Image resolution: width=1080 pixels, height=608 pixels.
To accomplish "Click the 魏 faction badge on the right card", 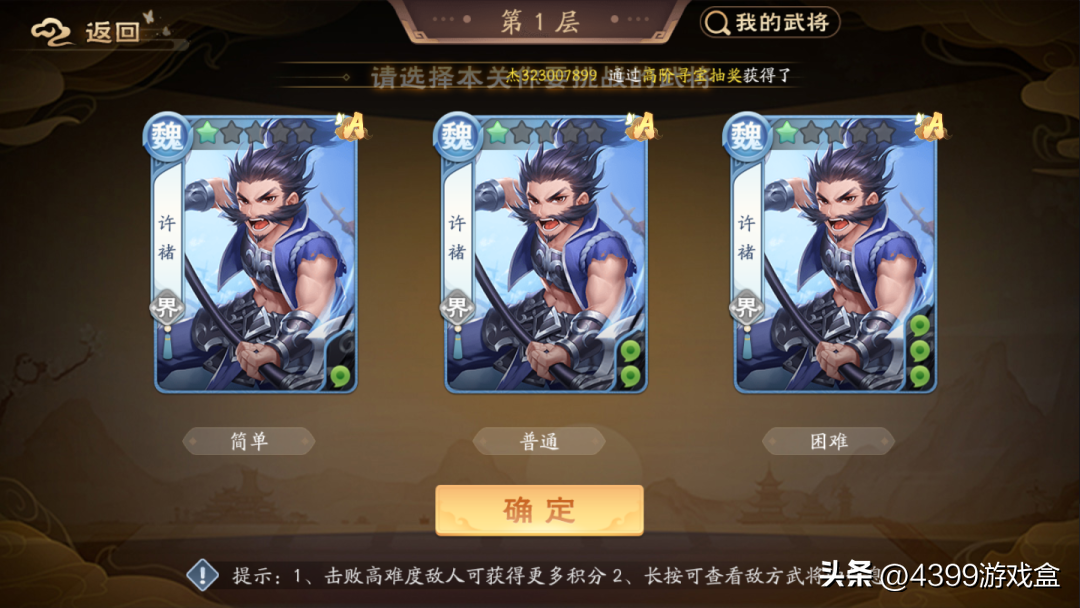I will (x=747, y=136).
